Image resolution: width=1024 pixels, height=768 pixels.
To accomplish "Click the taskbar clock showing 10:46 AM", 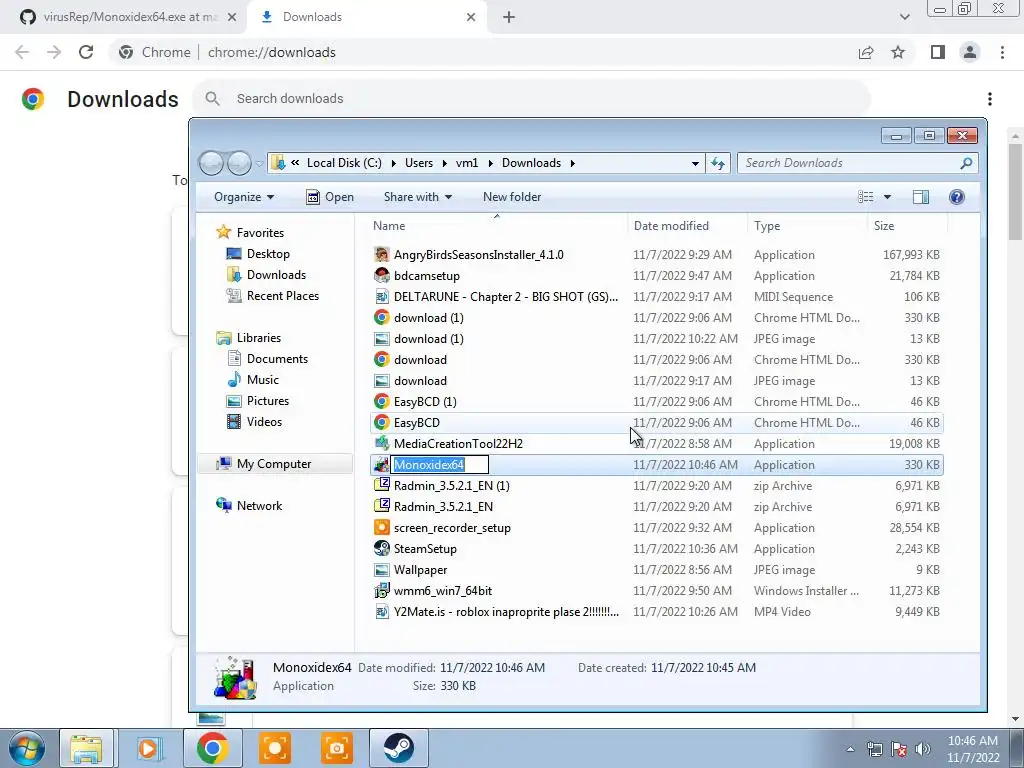I will (973, 749).
